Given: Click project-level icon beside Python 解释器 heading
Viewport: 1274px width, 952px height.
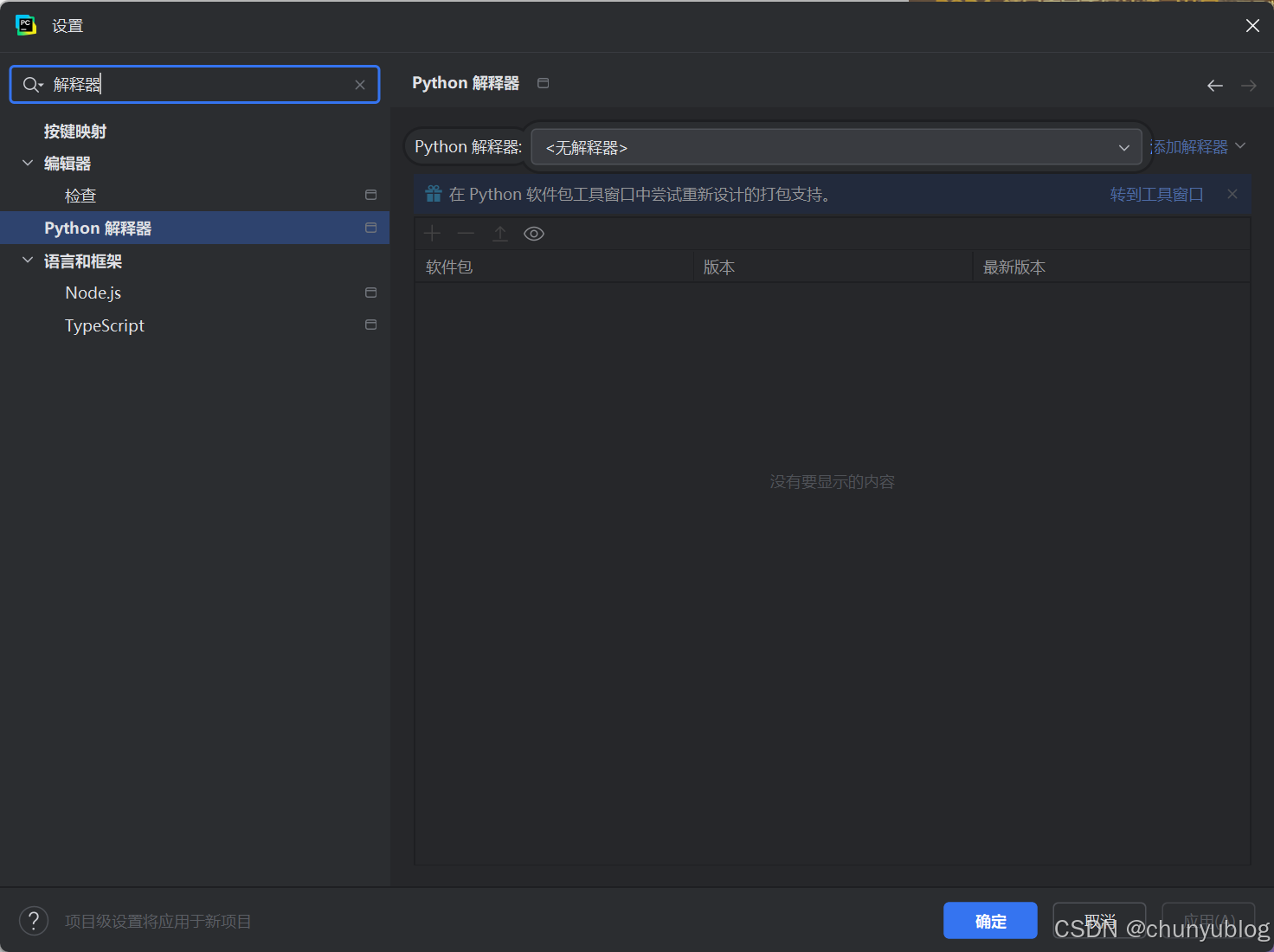Looking at the screenshot, I should click(x=544, y=83).
